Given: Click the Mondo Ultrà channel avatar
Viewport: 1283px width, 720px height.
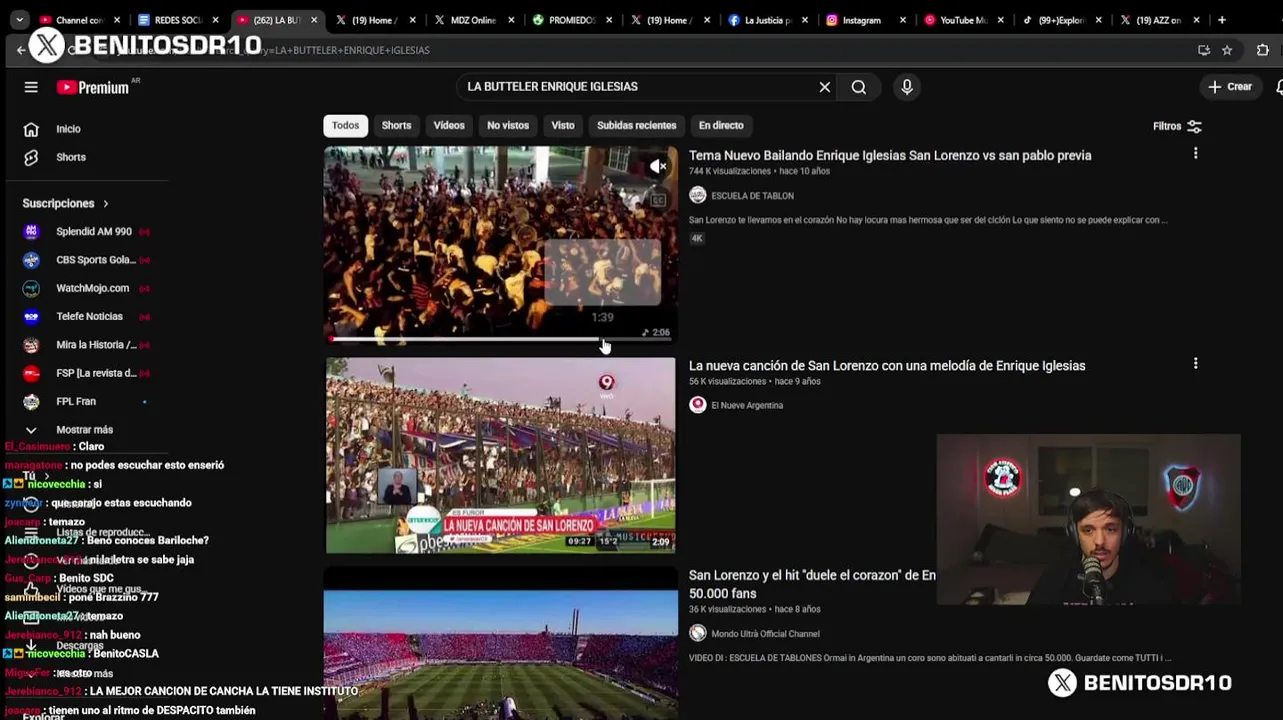Looking at the screenshot, I should coord(698,633).
